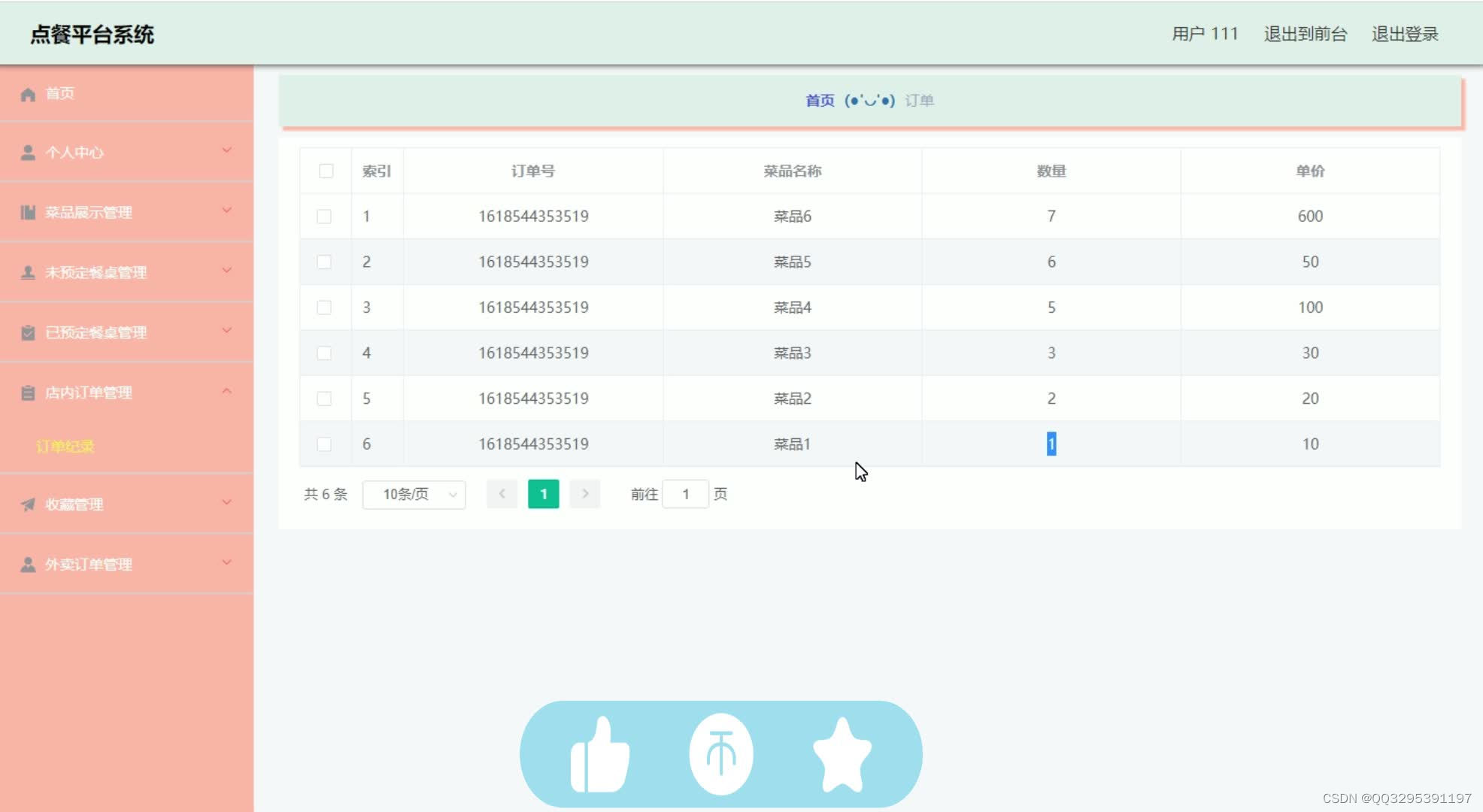Select the 订单纪录 submenu item

65,447
